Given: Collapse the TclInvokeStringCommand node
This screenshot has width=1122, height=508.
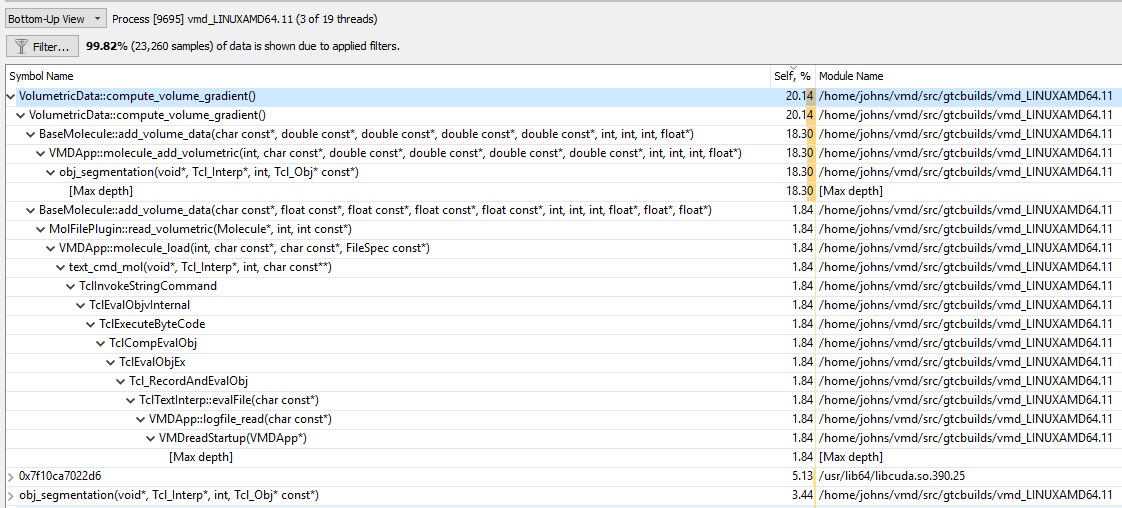Looking at the screenshot, I should 70,286.
